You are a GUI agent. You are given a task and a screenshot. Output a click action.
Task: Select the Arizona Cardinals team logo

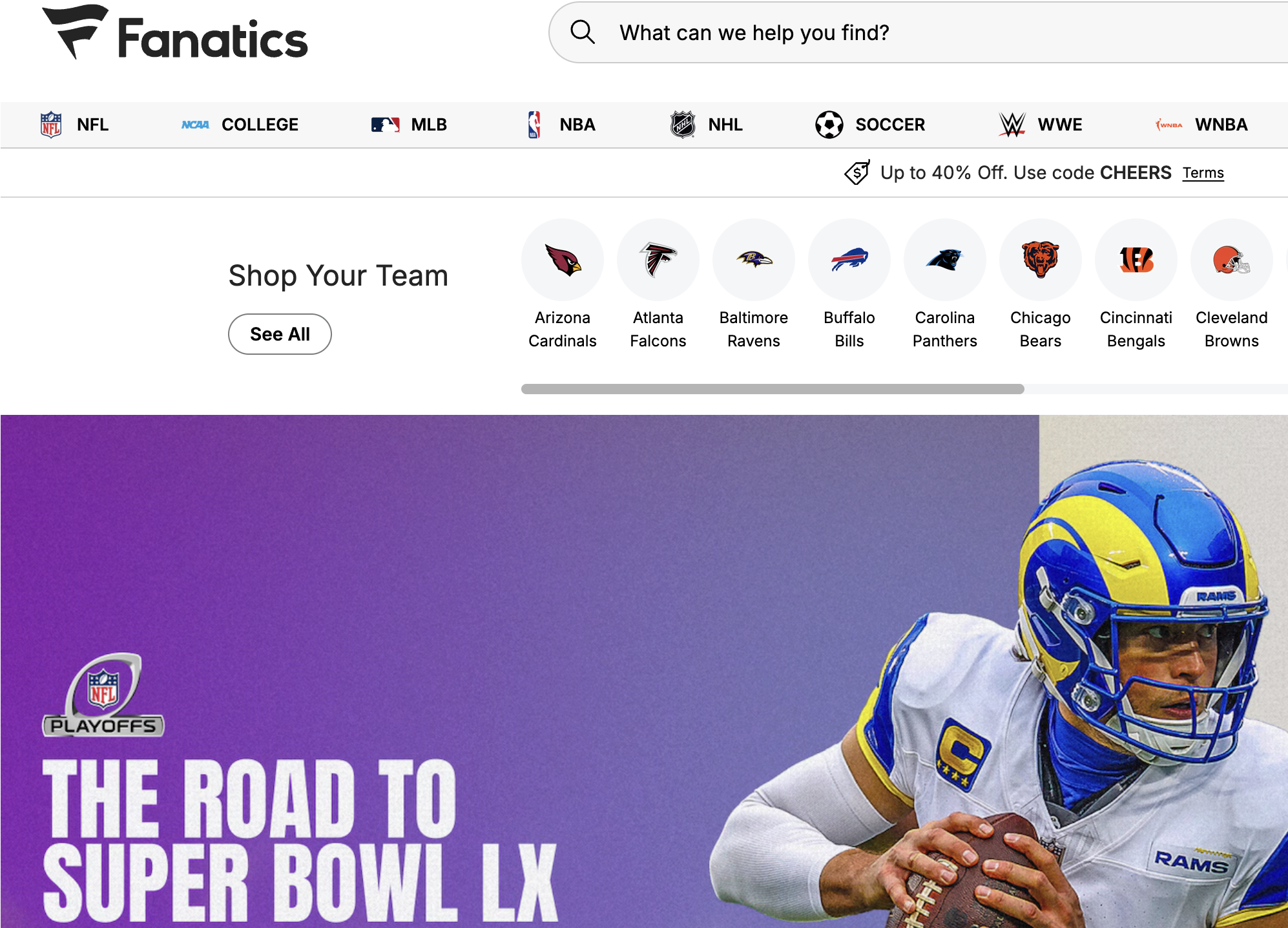point(563,260)
